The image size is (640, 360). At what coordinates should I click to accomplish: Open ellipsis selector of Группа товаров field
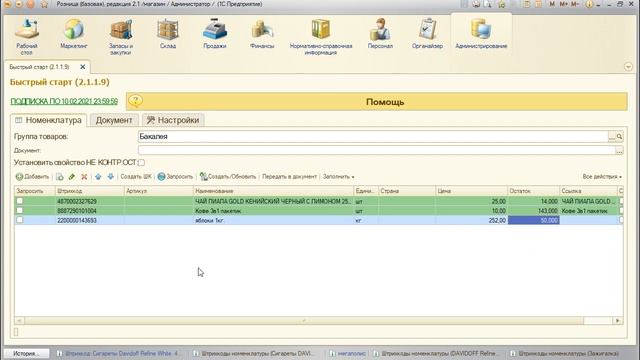pos(611,137)
